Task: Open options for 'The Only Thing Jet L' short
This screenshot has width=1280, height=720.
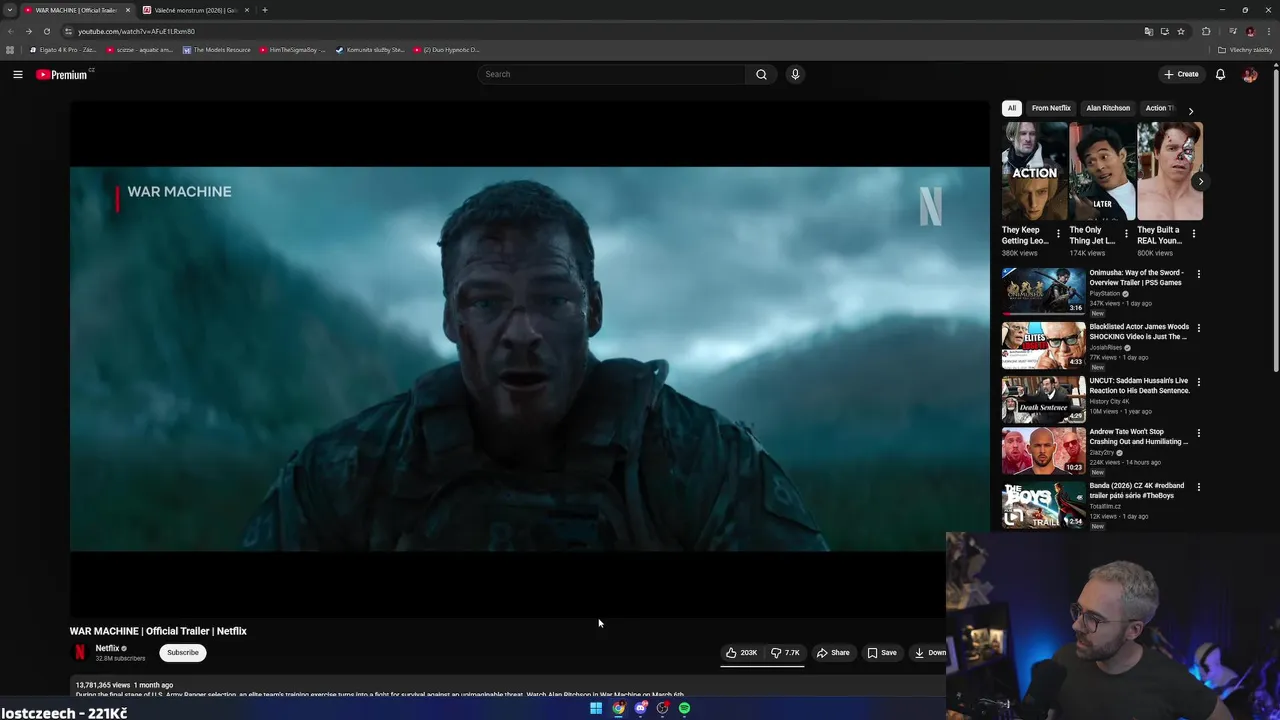Action: pos(1126,234)
